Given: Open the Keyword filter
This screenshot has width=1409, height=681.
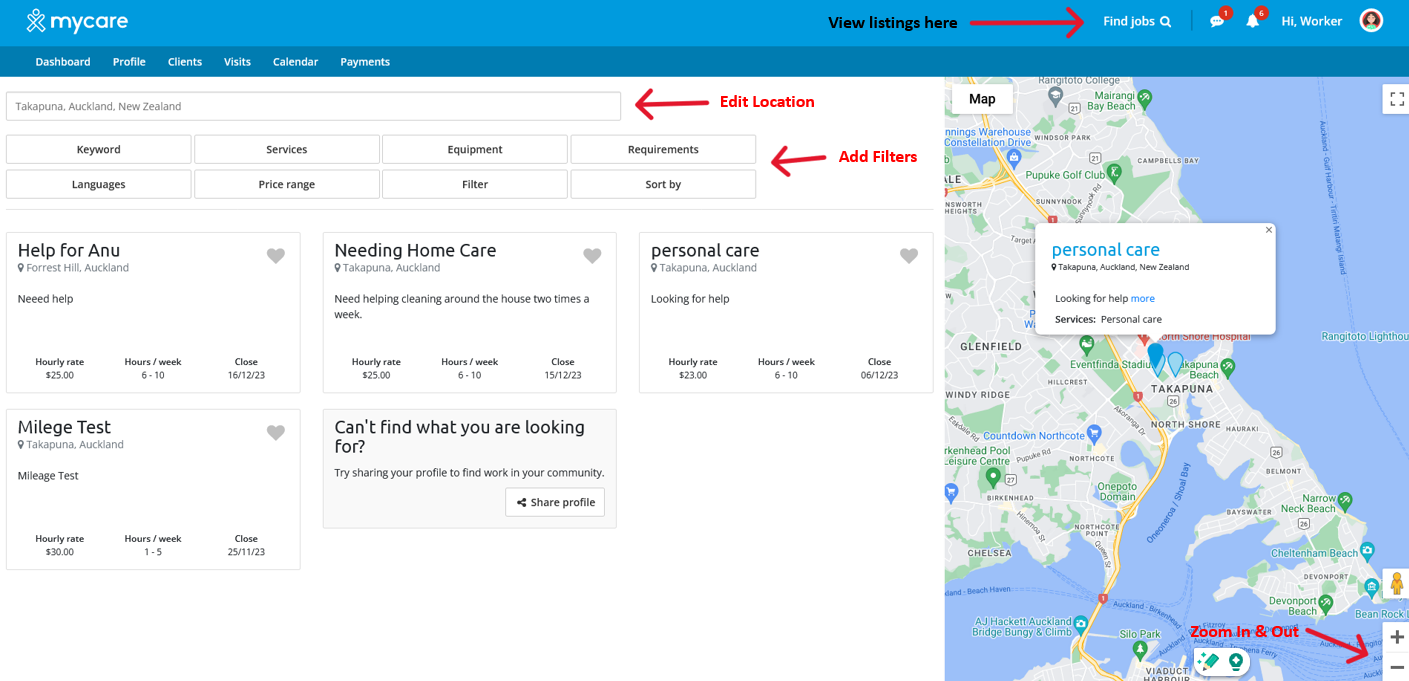Looking at the screenshot, I should pos(98,149).
